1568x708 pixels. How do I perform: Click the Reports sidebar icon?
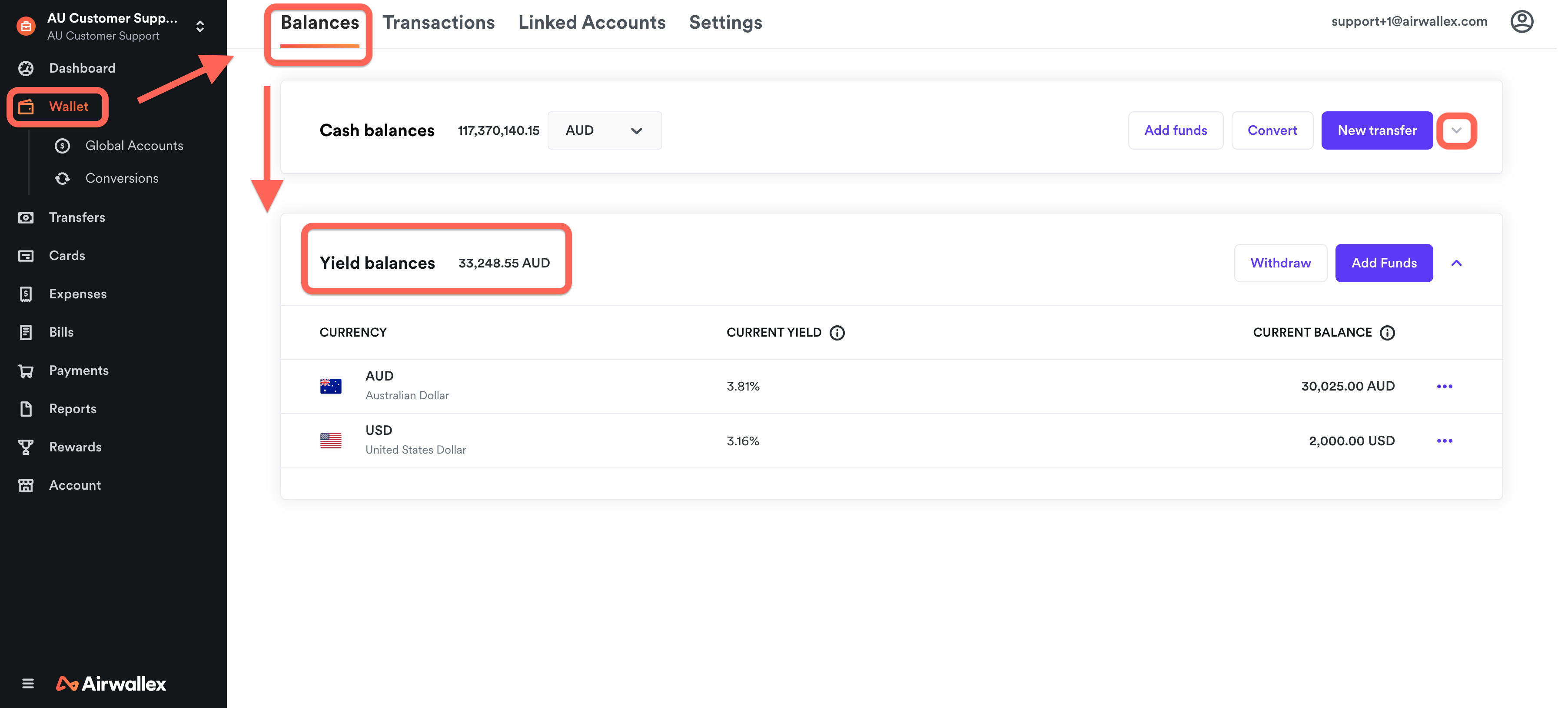(26, 408)
